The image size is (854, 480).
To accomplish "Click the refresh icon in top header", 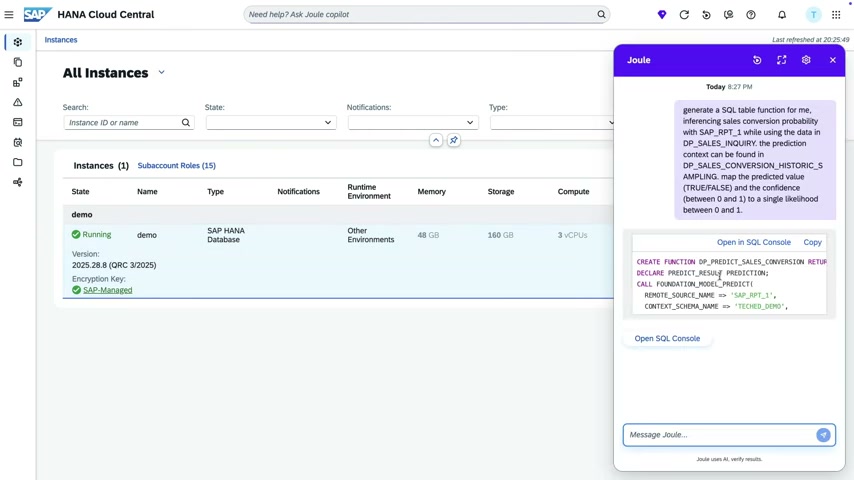I will coord(684,15).
